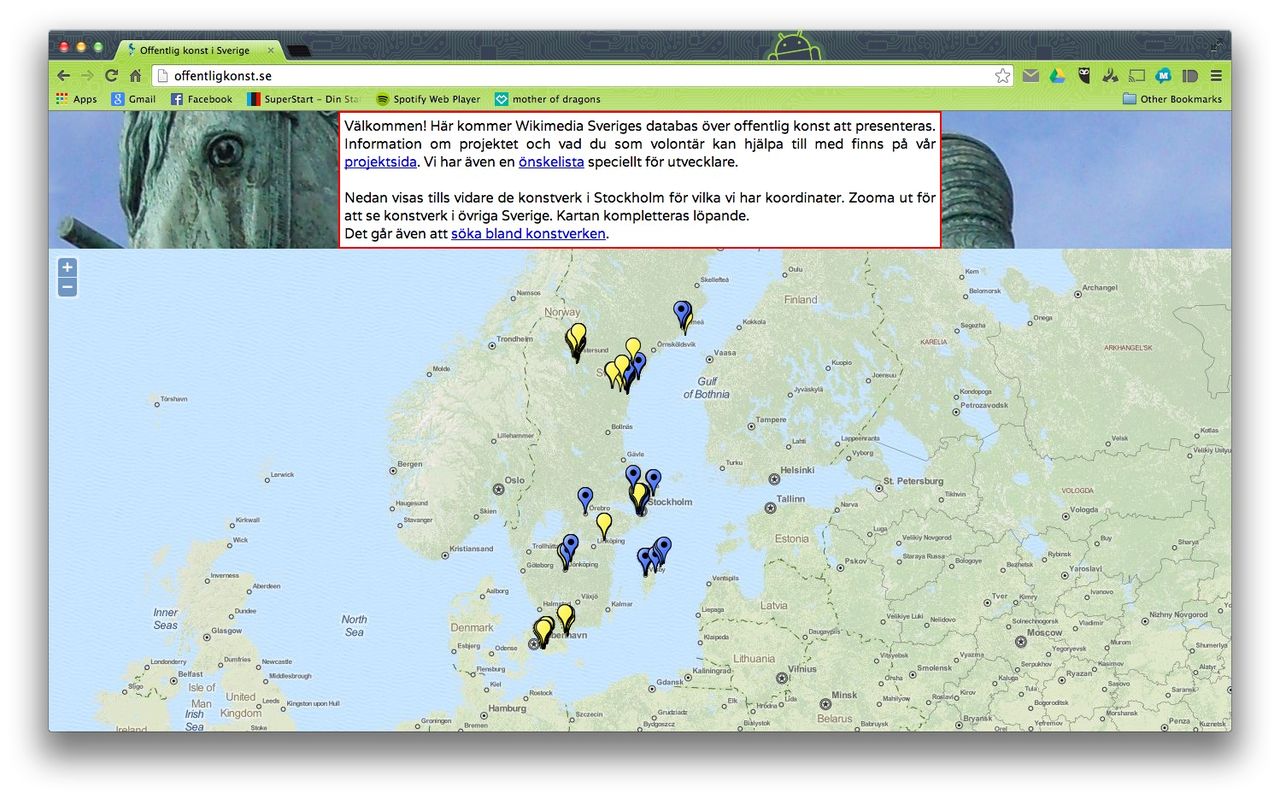This screenshot has height=799, width=1280.
Task: Zoom in on the map with plus button
Action: tap(67, 267)
